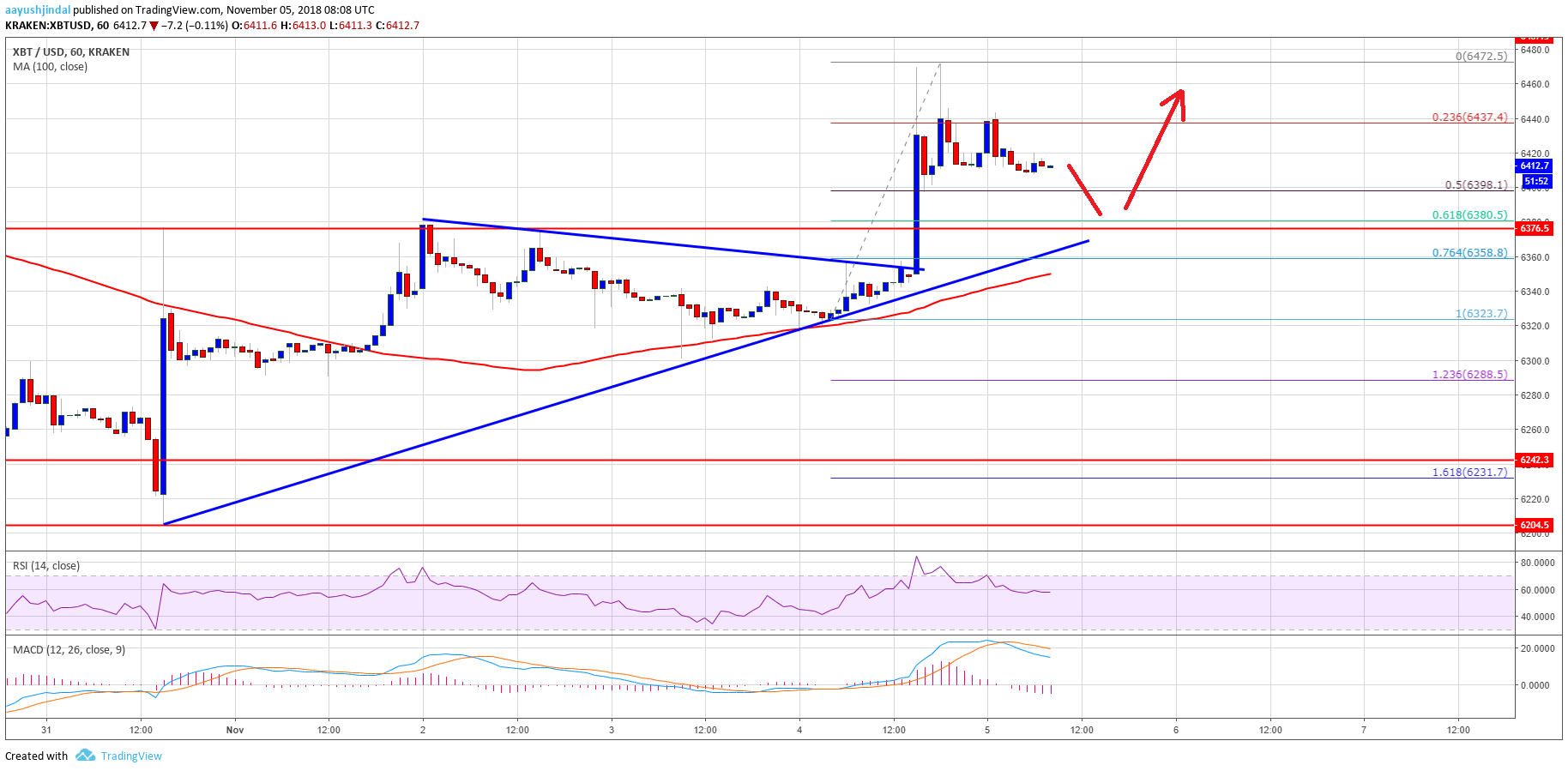Screen dimensions: 1568x771
Task: Click the 6260.0 price axis value
Action: [1535, 431]
